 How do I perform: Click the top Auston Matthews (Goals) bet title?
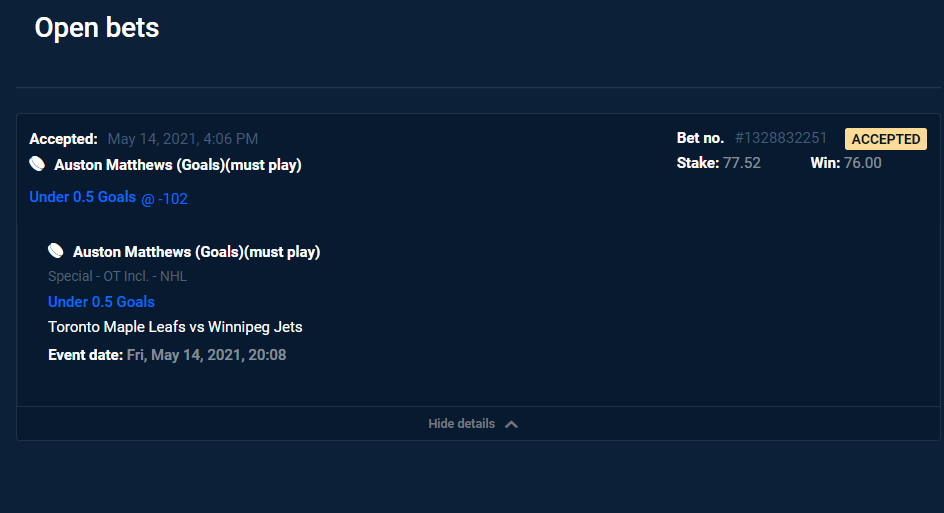[178, 165]
